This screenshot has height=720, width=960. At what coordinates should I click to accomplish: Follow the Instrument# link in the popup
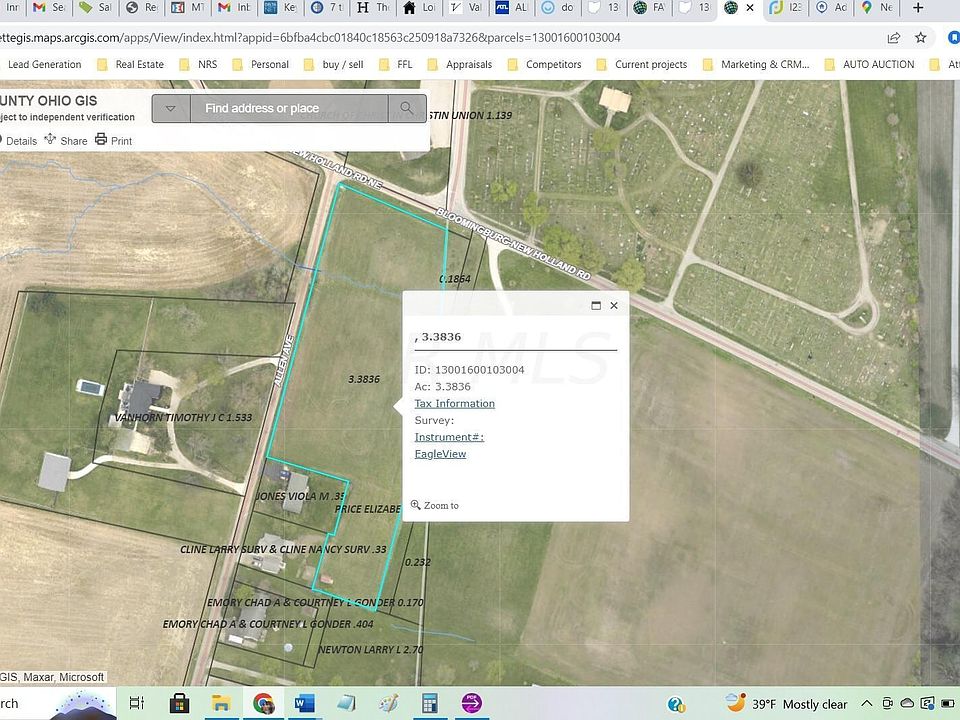click(449, 437)
